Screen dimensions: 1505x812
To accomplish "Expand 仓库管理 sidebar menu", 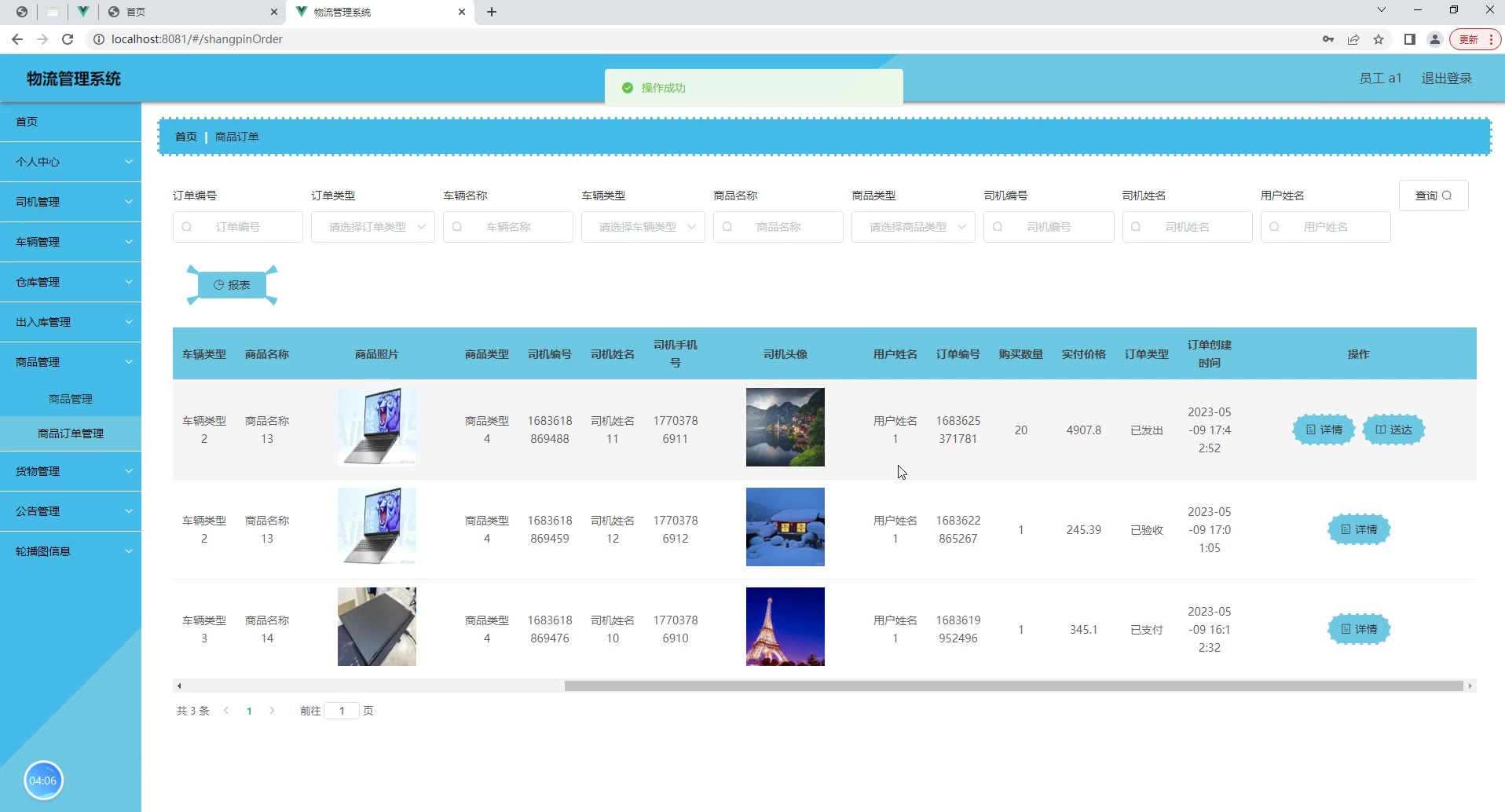I will [x=71, y=282].
